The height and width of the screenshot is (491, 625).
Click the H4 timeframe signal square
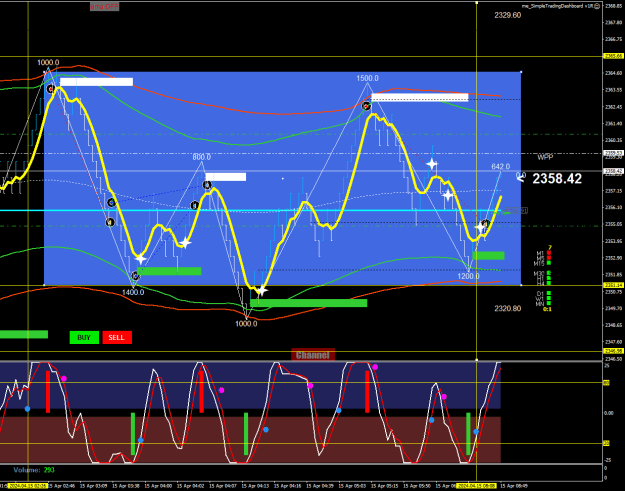pos(549,283)
